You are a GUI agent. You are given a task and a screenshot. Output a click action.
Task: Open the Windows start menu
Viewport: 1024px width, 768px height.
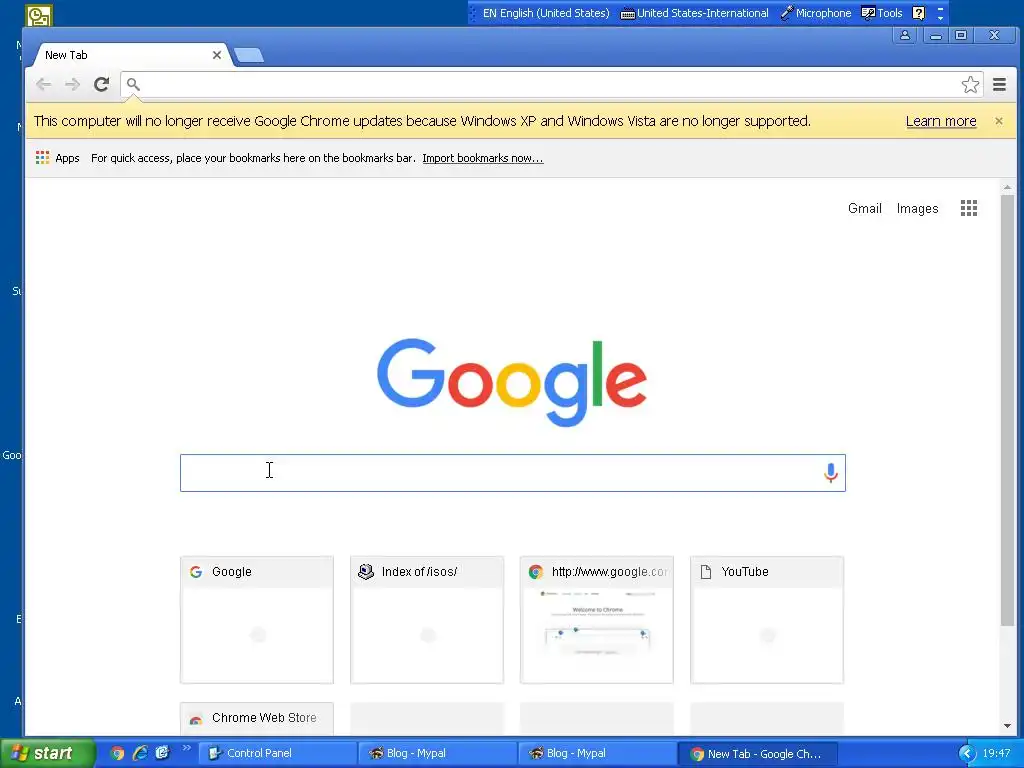click(x=47, y=753)
